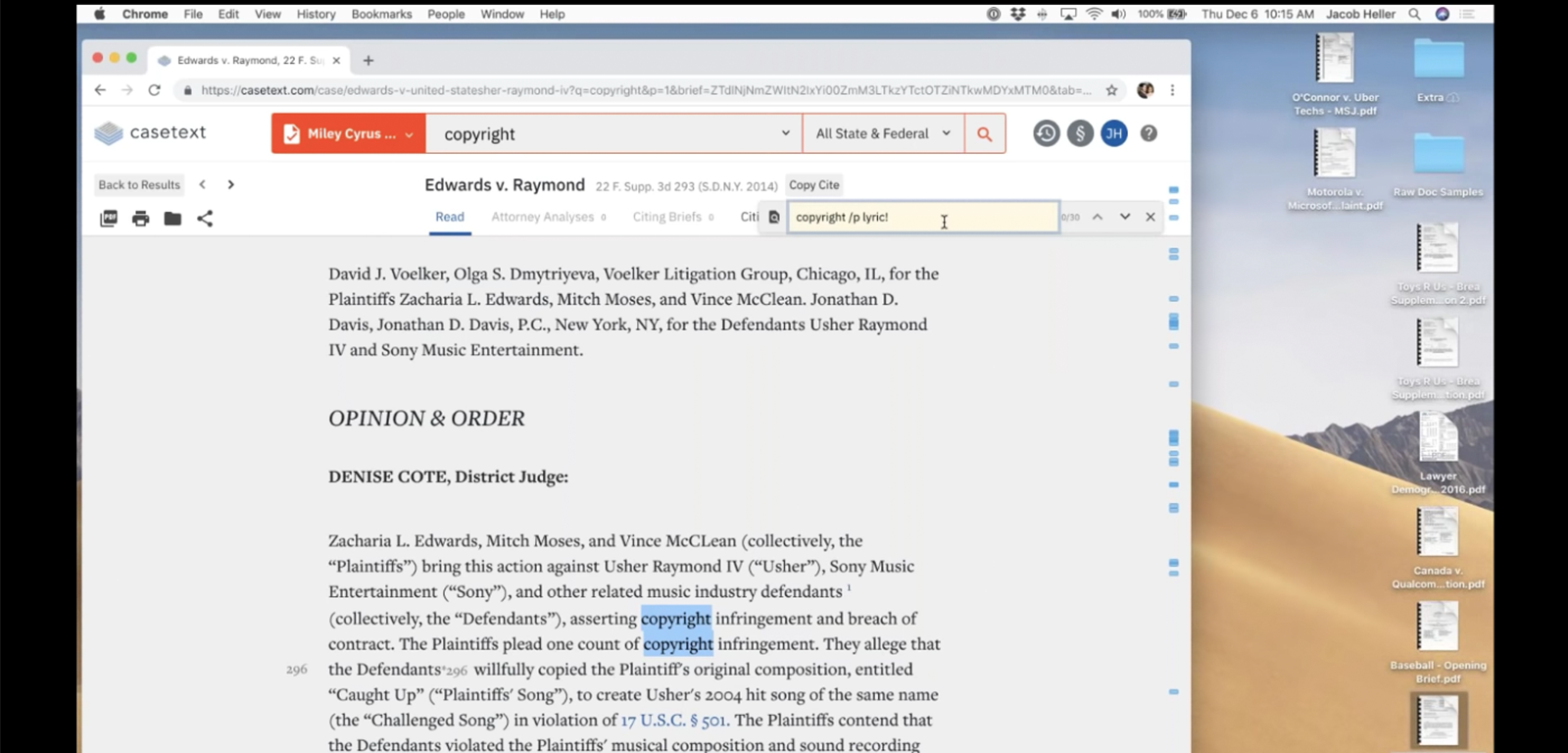The image size is (1568, 753).
Task: Go to previous search result case
Action: coord(203,184)
